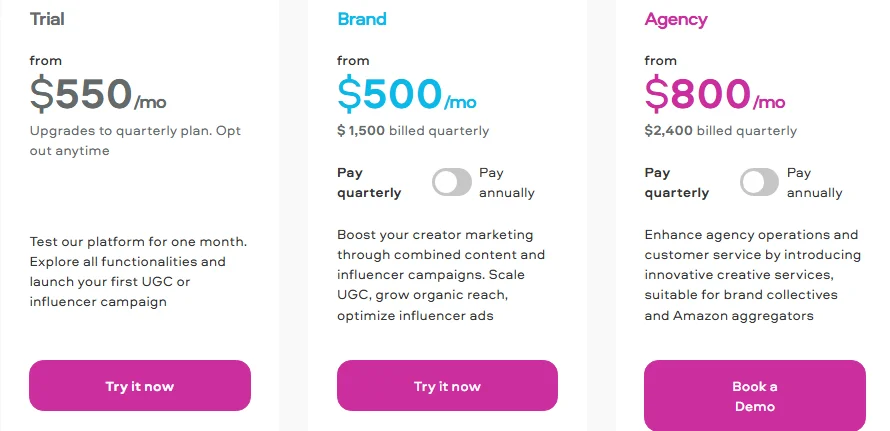Toggle the Agency plan billing switch

click(759, 182)
